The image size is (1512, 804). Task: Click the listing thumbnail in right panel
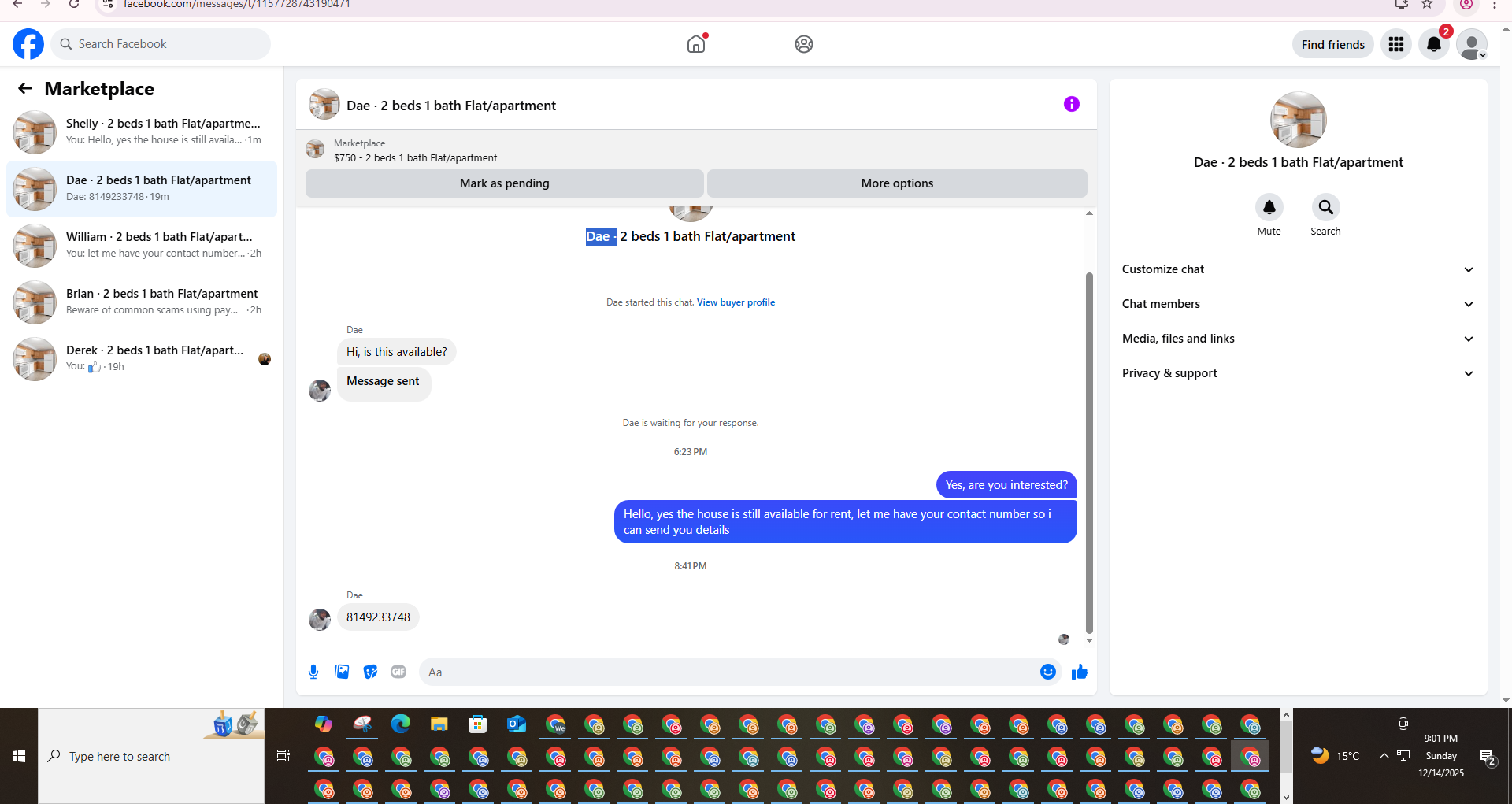[1298, 120]
